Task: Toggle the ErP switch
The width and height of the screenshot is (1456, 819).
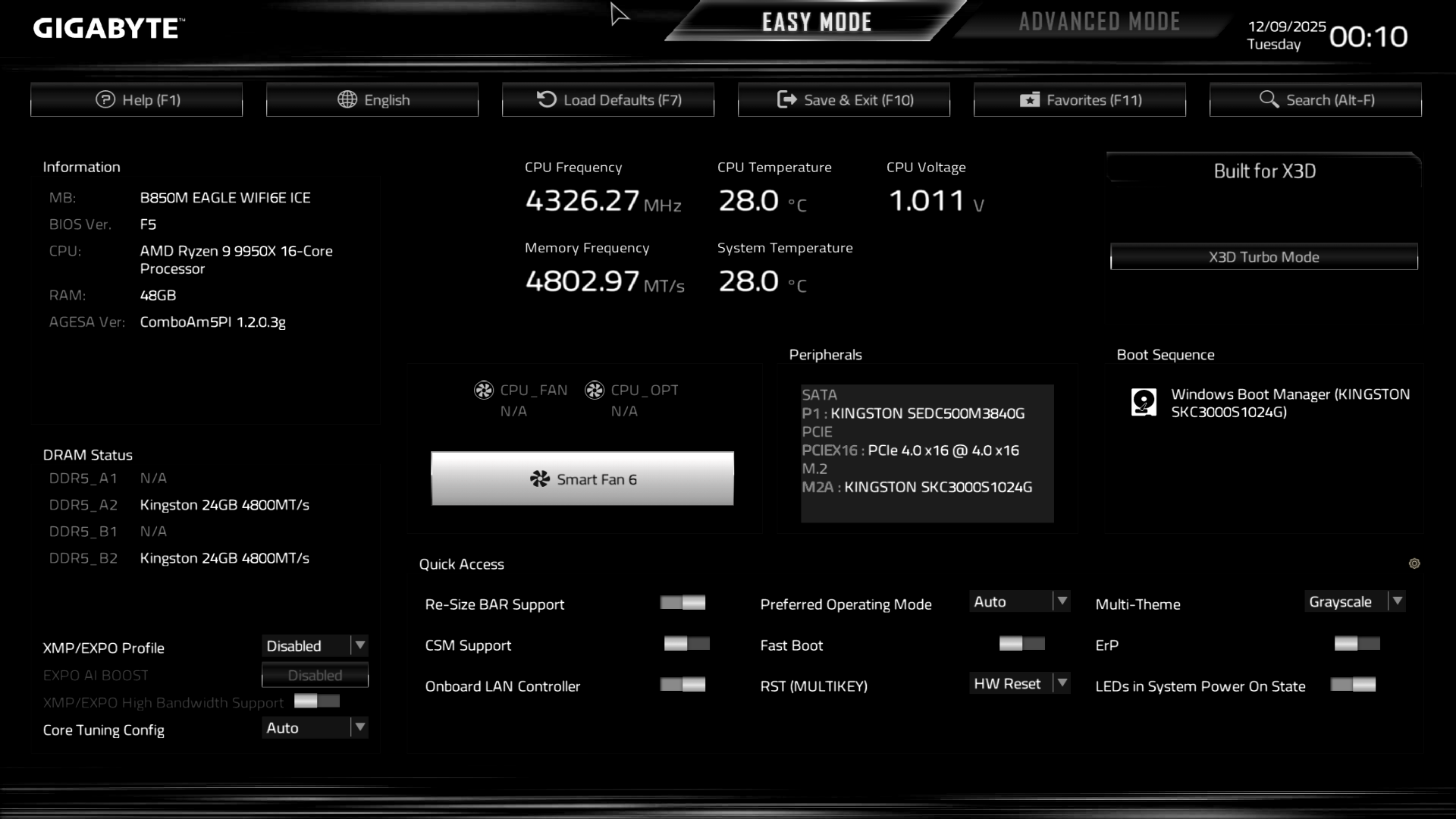Action: (1357, 644)
